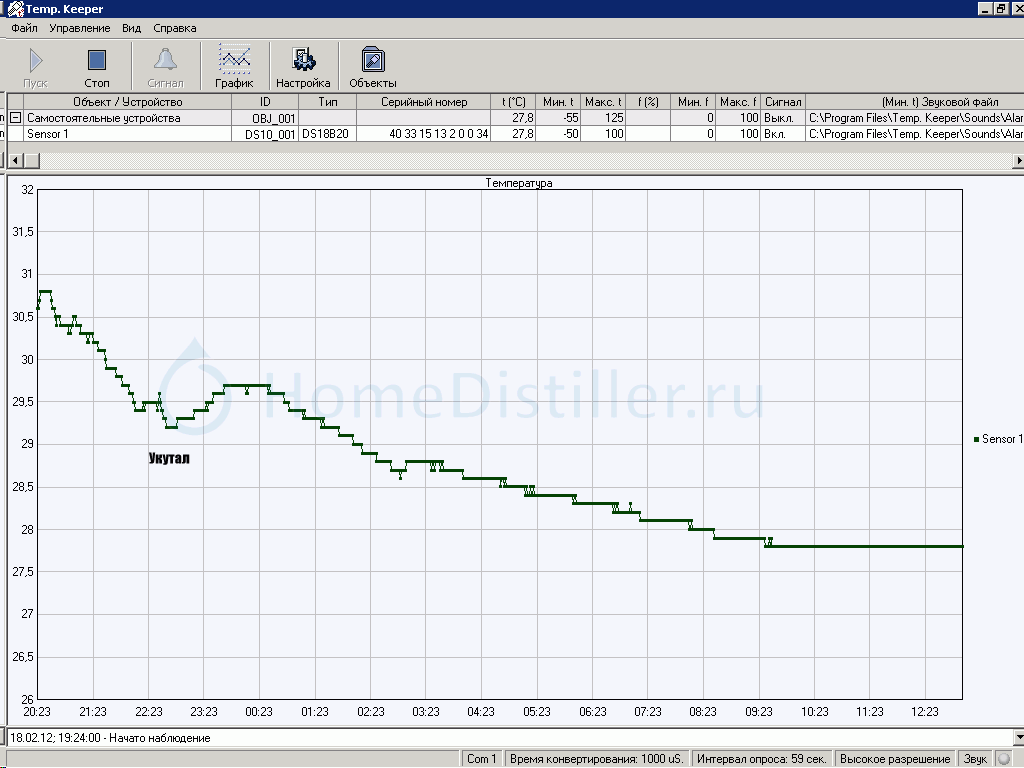Minimize the Temp. Keeper window
This screenshot has width=1024, height=768.
click(x=985, y=8)
